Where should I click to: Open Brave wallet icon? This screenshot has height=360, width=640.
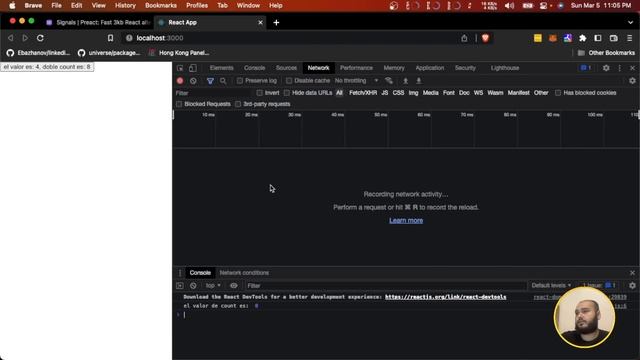[613, 38]
